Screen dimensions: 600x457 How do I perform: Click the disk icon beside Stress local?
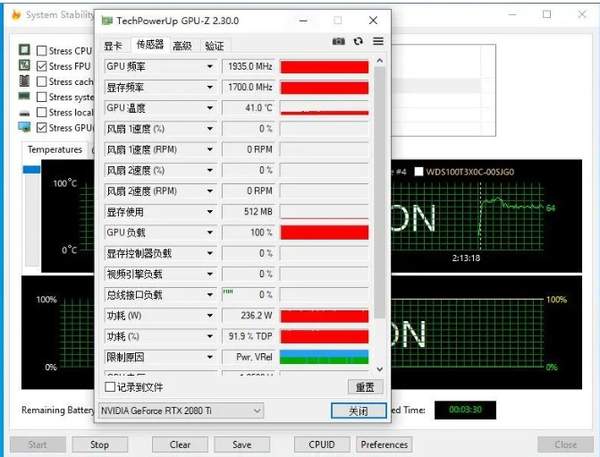coord(24,113)
